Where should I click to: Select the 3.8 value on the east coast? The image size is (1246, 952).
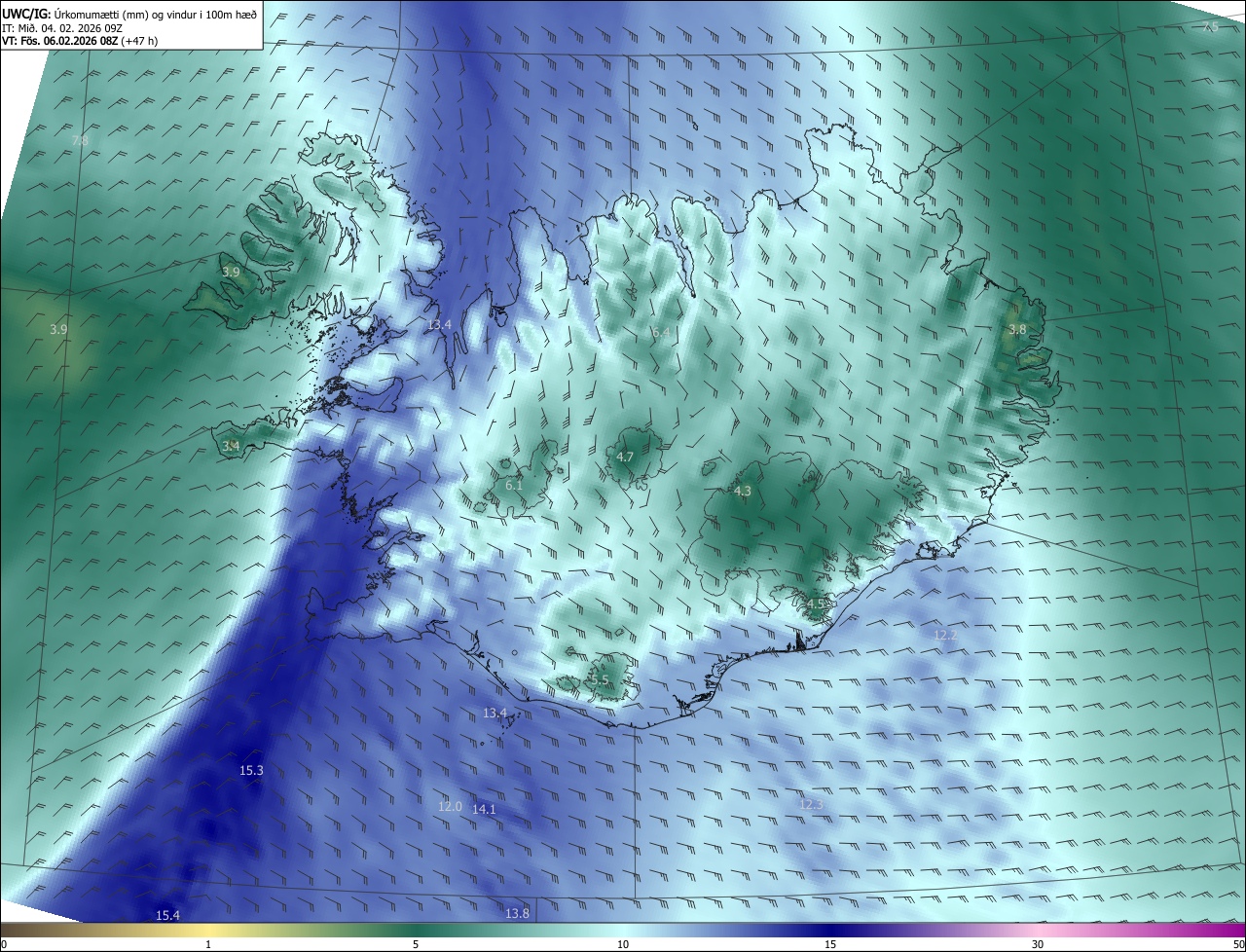(x=1017, y=330)
